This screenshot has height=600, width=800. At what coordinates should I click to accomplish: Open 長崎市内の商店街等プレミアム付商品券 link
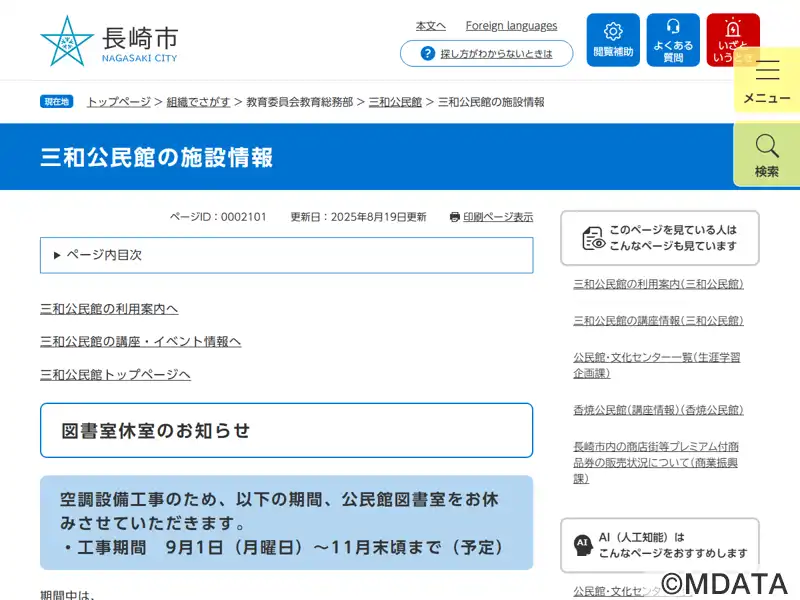pos(656,462)
